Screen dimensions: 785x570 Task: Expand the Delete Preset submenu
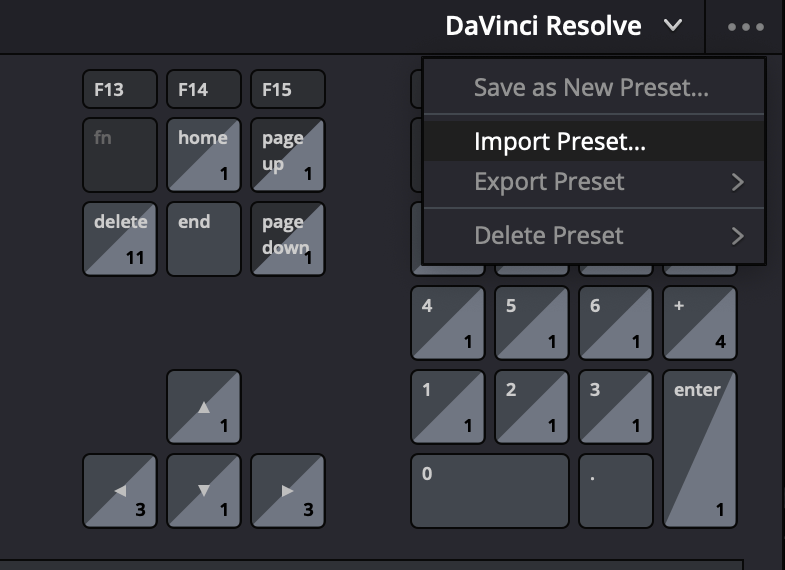click(x=594, y=235)
